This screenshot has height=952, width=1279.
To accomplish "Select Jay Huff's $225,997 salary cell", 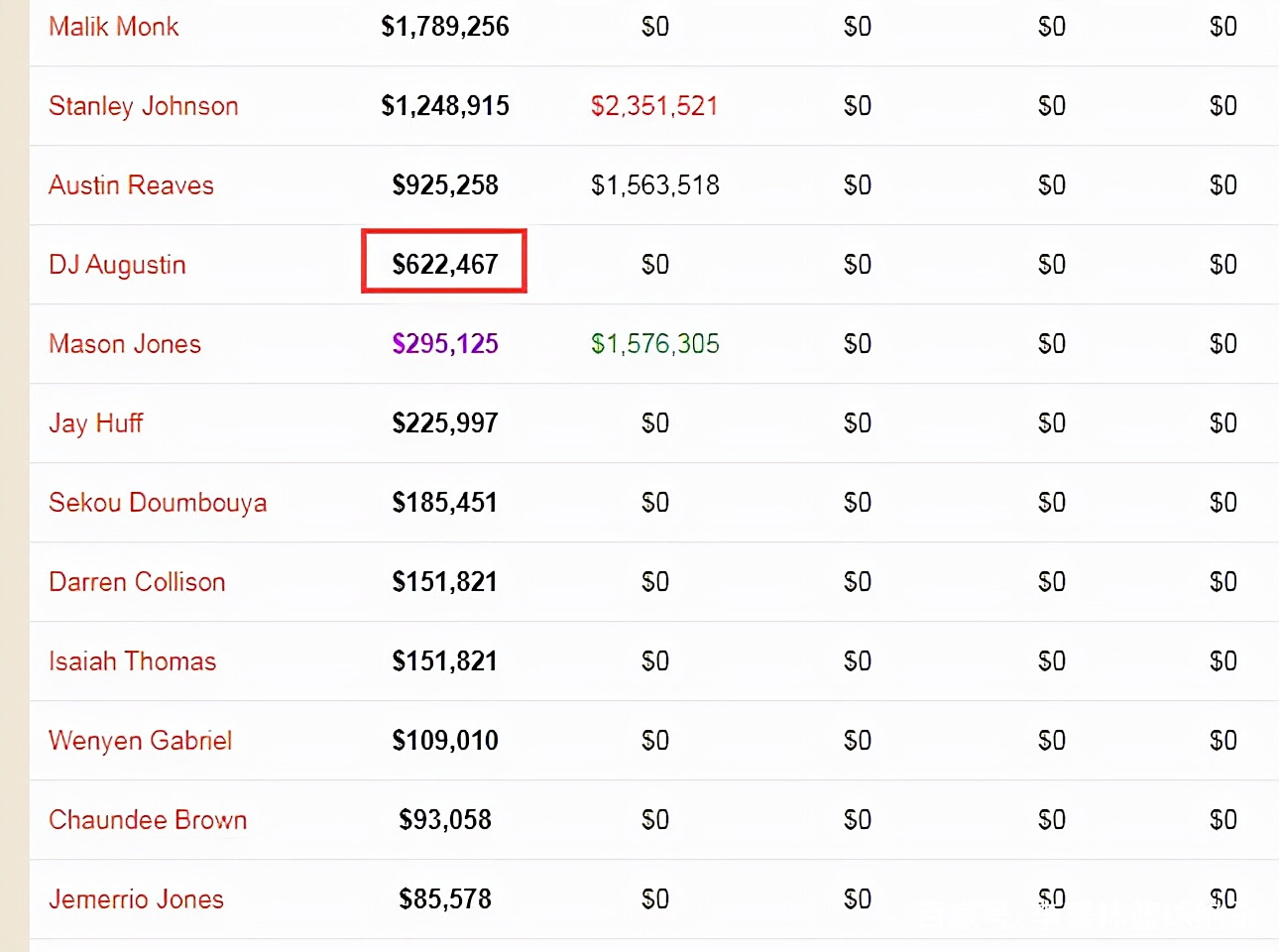I will coord(445,423).
